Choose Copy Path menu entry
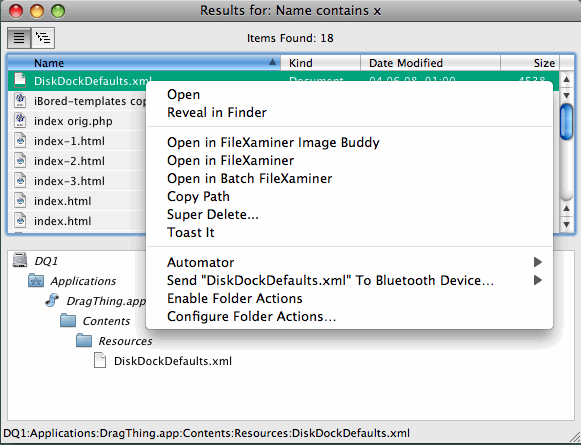The height and width of the screenshot is (445, 581). pos(198,196)
